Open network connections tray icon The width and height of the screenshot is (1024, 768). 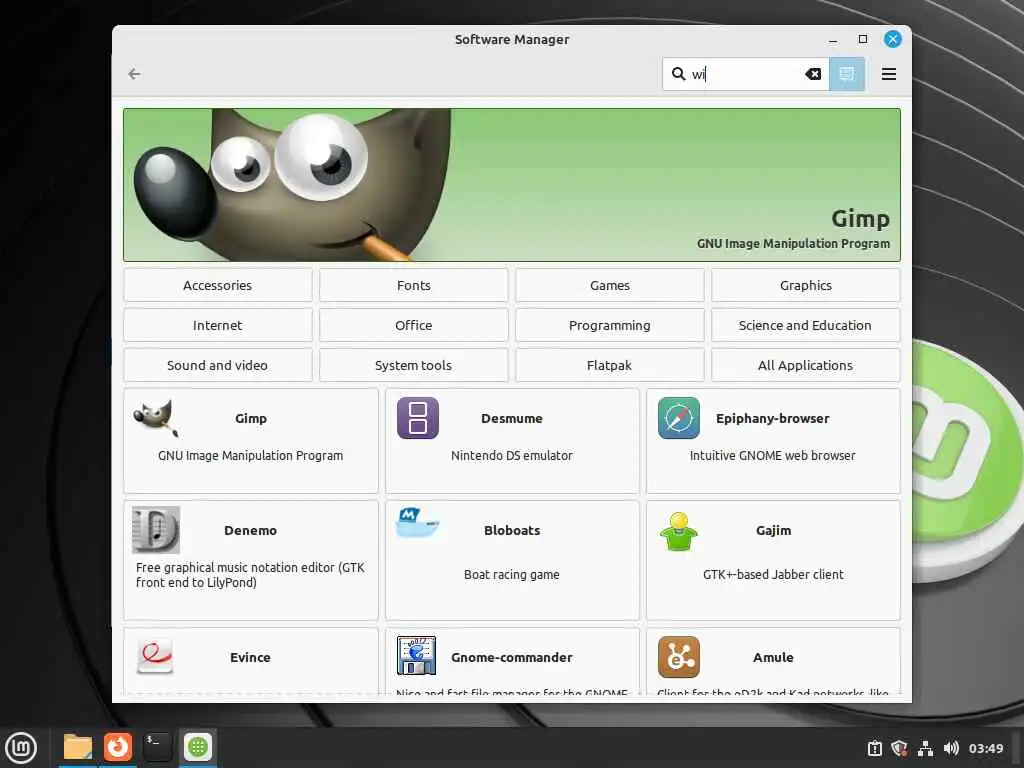[x=925, y=748]
